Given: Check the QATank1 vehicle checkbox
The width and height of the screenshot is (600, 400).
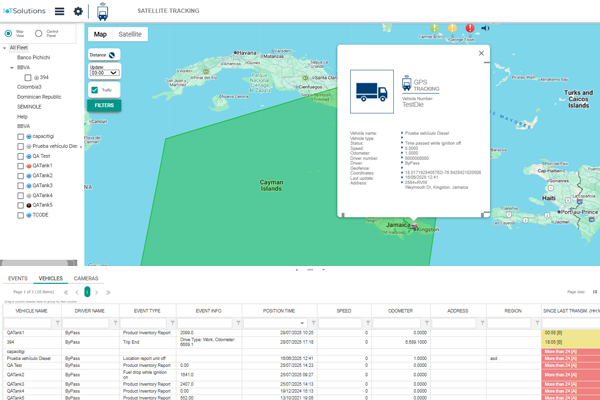Looking at the screenshot, I should click(x=20, y=166).
